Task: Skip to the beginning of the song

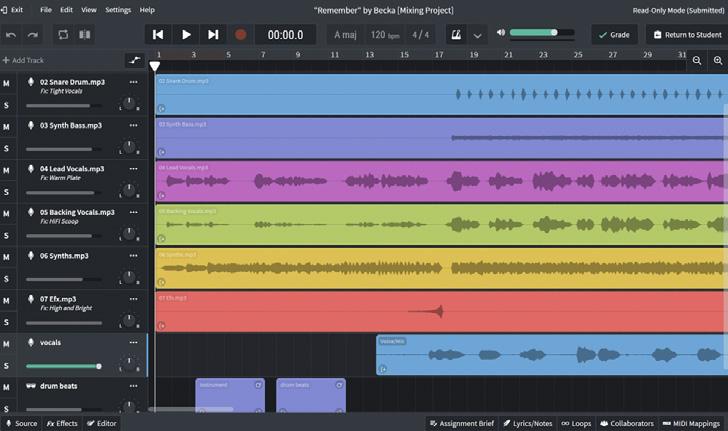Action: [x=158, y=34]
